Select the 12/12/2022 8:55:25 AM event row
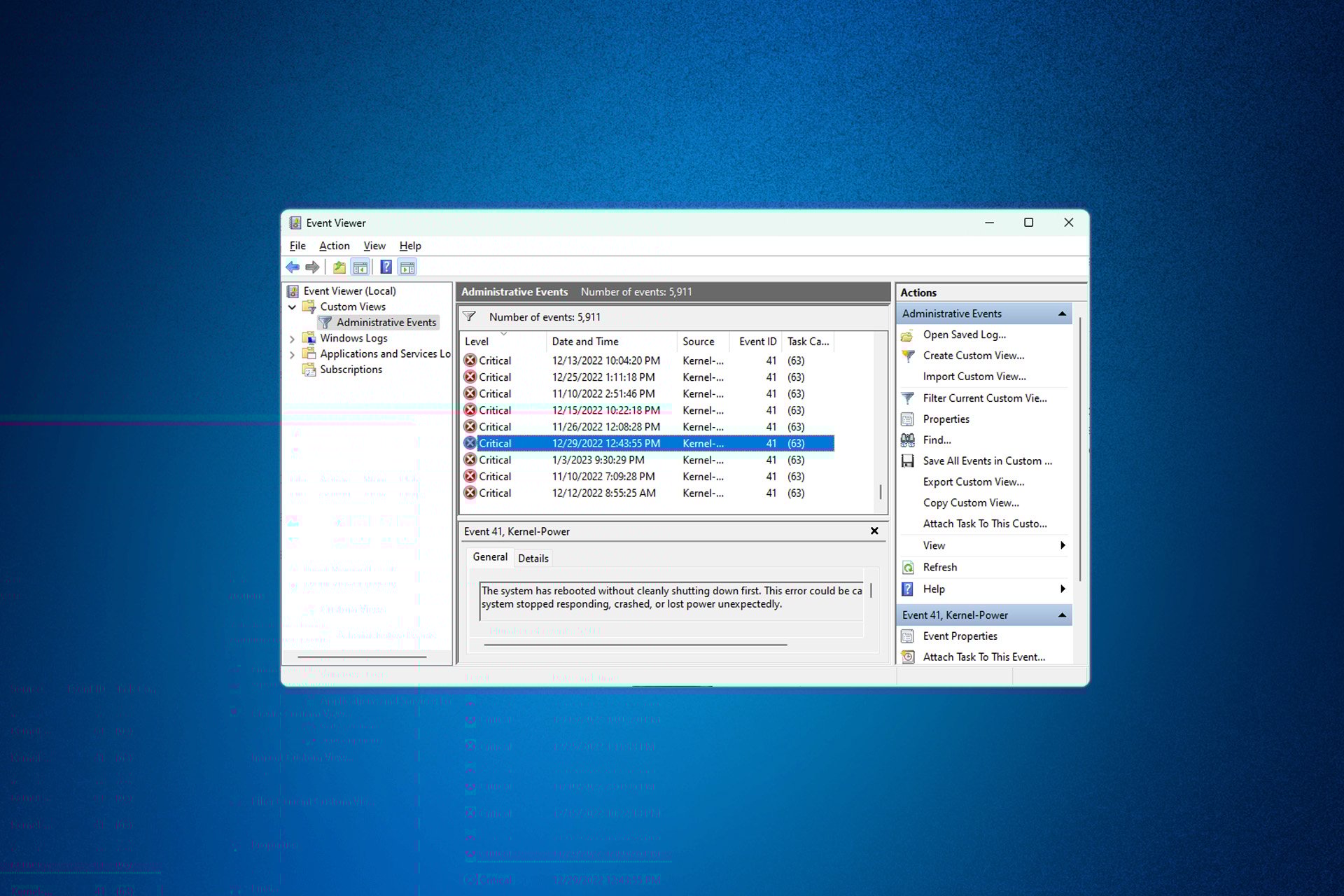Viewport: 1344px width, 896px height. pos(648,493)
